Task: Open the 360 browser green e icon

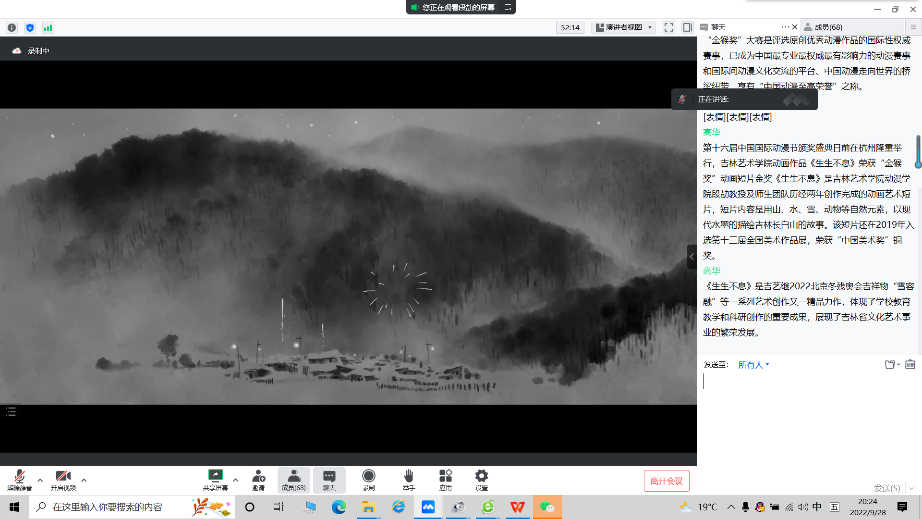Action: [487, 507]
